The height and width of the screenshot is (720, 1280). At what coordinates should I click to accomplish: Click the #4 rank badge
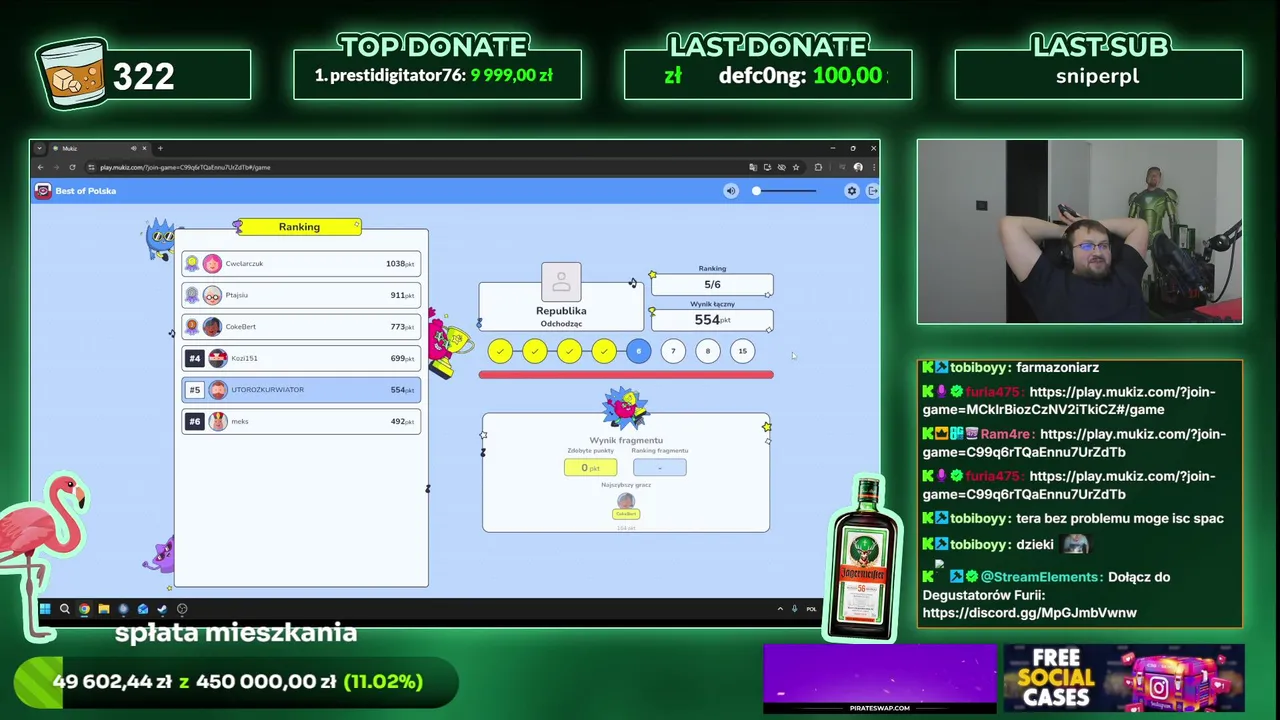pyautogui.click(x=195, y=358)
